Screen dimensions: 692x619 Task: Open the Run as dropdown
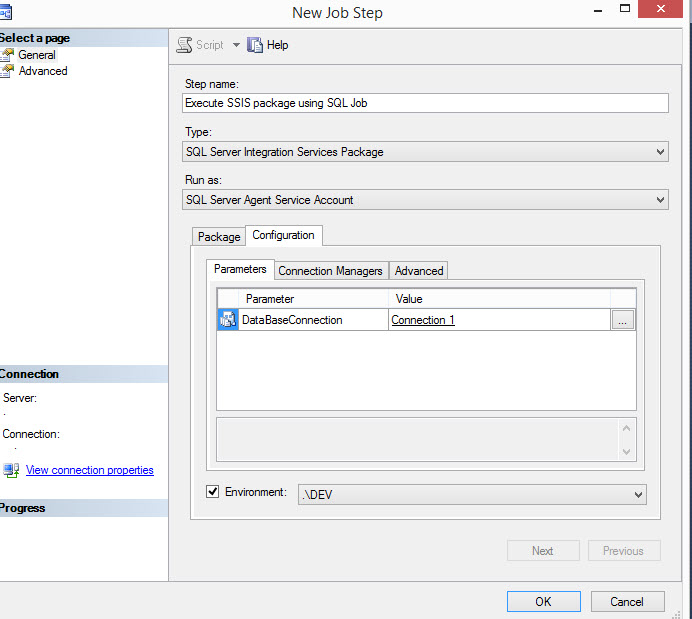tap(425, 200)
